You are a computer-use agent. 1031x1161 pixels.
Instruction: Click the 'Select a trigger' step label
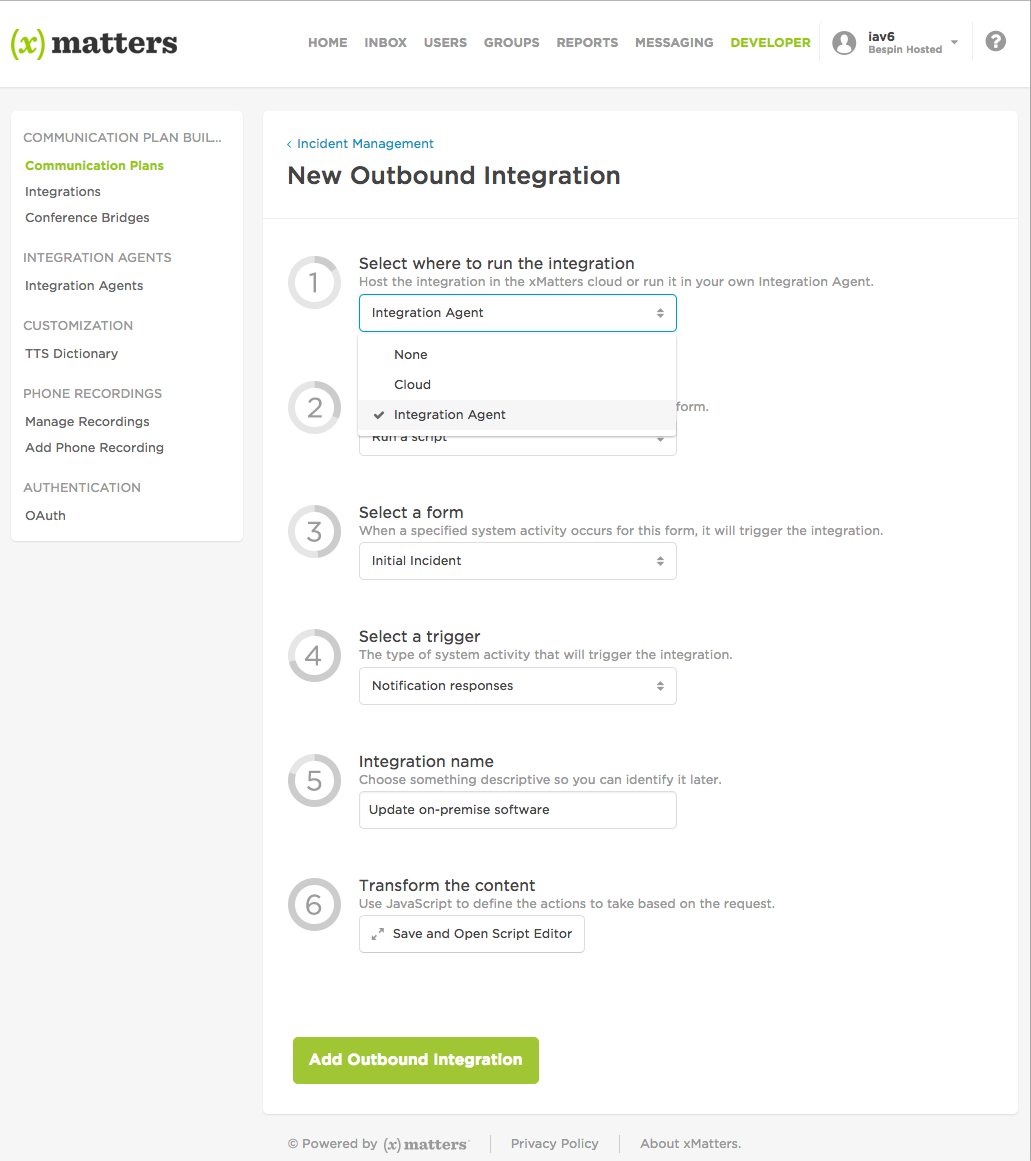419,637
